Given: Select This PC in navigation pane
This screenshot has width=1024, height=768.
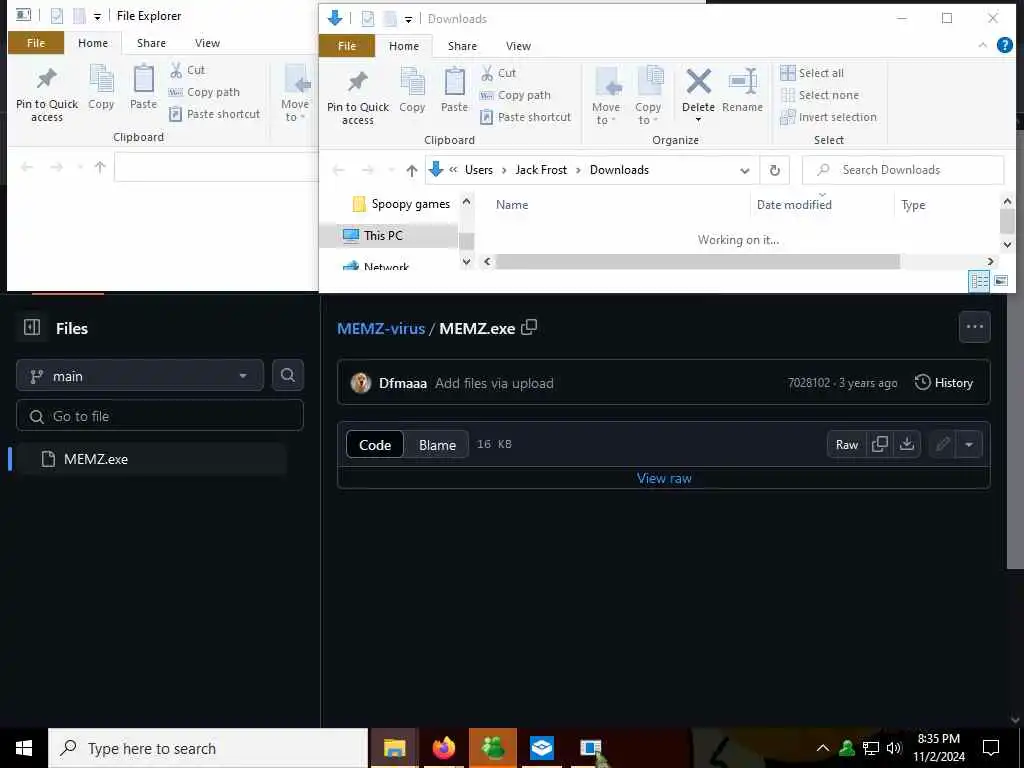Looking at the screenshot, I should click(x=389, y=235).
